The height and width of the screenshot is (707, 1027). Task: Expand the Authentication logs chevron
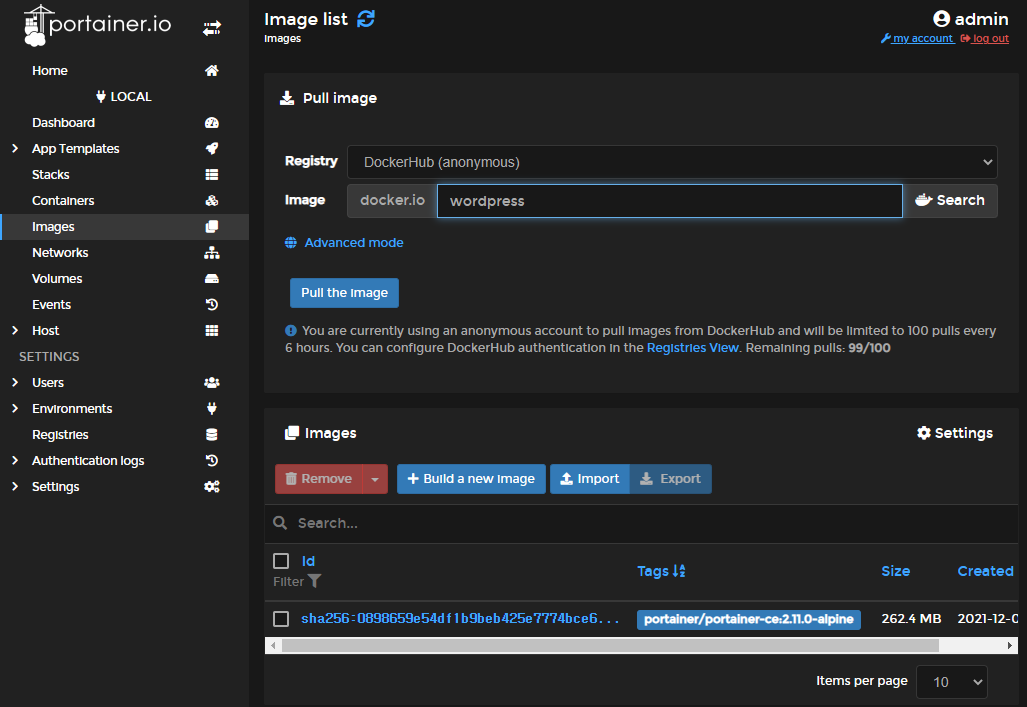point(15,461)
